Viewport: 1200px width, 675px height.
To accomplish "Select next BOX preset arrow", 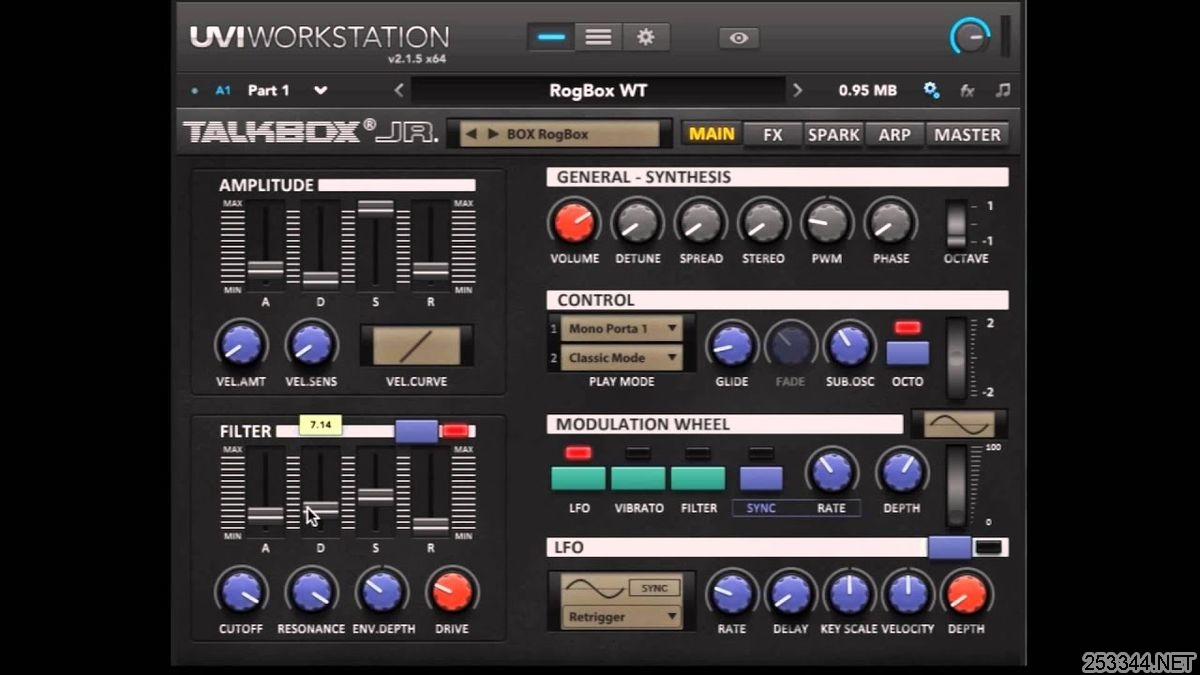I will (x=492, y=134).
